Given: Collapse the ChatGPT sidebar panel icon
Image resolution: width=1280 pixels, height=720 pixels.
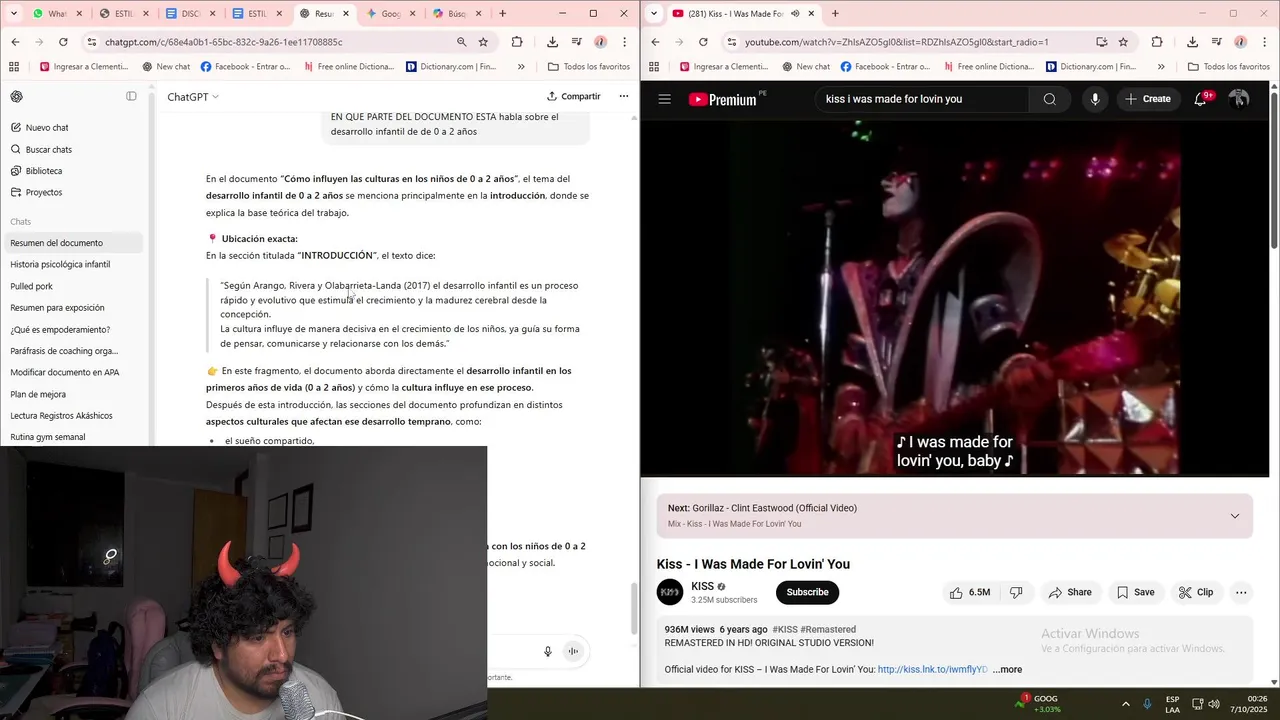Looking at the screenshot, I should pos(131,97).
